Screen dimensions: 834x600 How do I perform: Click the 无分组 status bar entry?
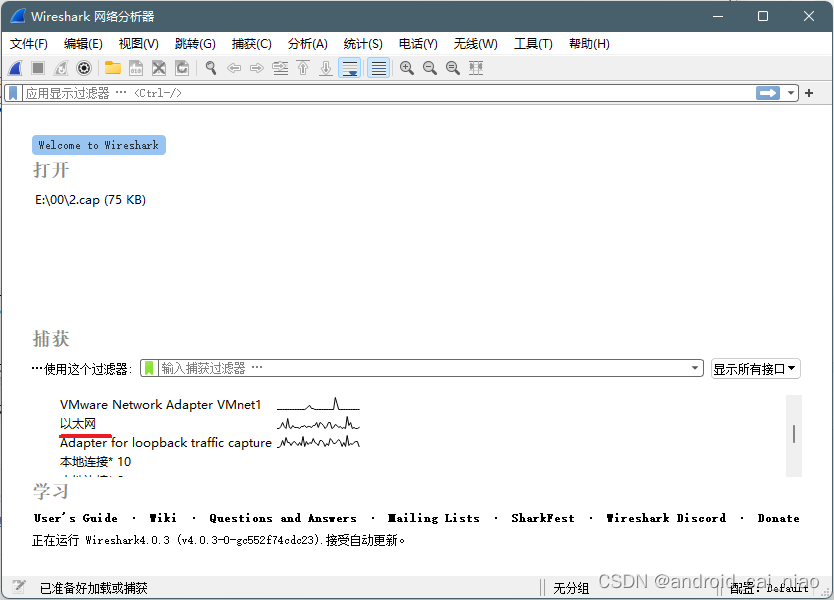(x=571, y=588)
